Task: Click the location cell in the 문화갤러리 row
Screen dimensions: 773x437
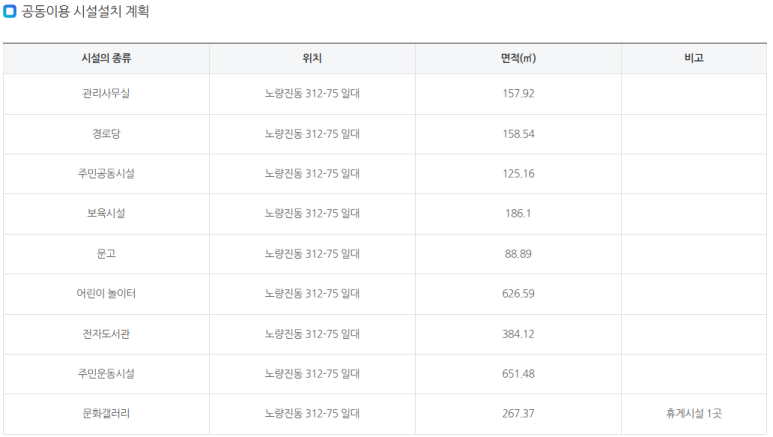Action: (x=312, y=413)
